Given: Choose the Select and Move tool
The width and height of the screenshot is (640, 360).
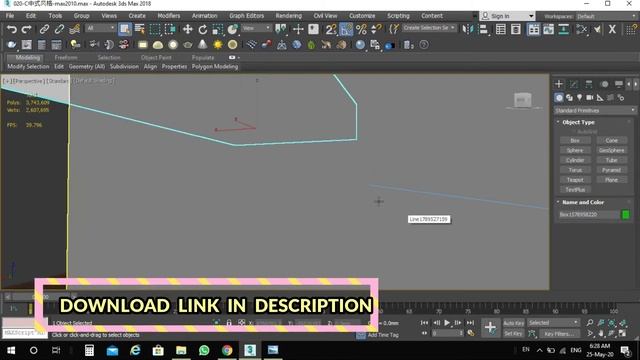Looking at the screenshot, I should pyautogui.click(x=187, y=29).
